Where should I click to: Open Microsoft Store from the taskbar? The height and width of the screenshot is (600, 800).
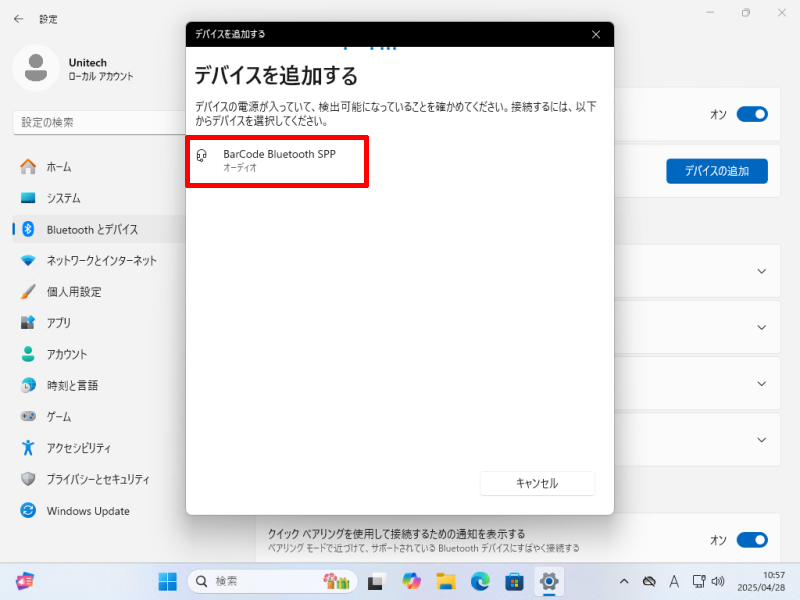(514, 581)
